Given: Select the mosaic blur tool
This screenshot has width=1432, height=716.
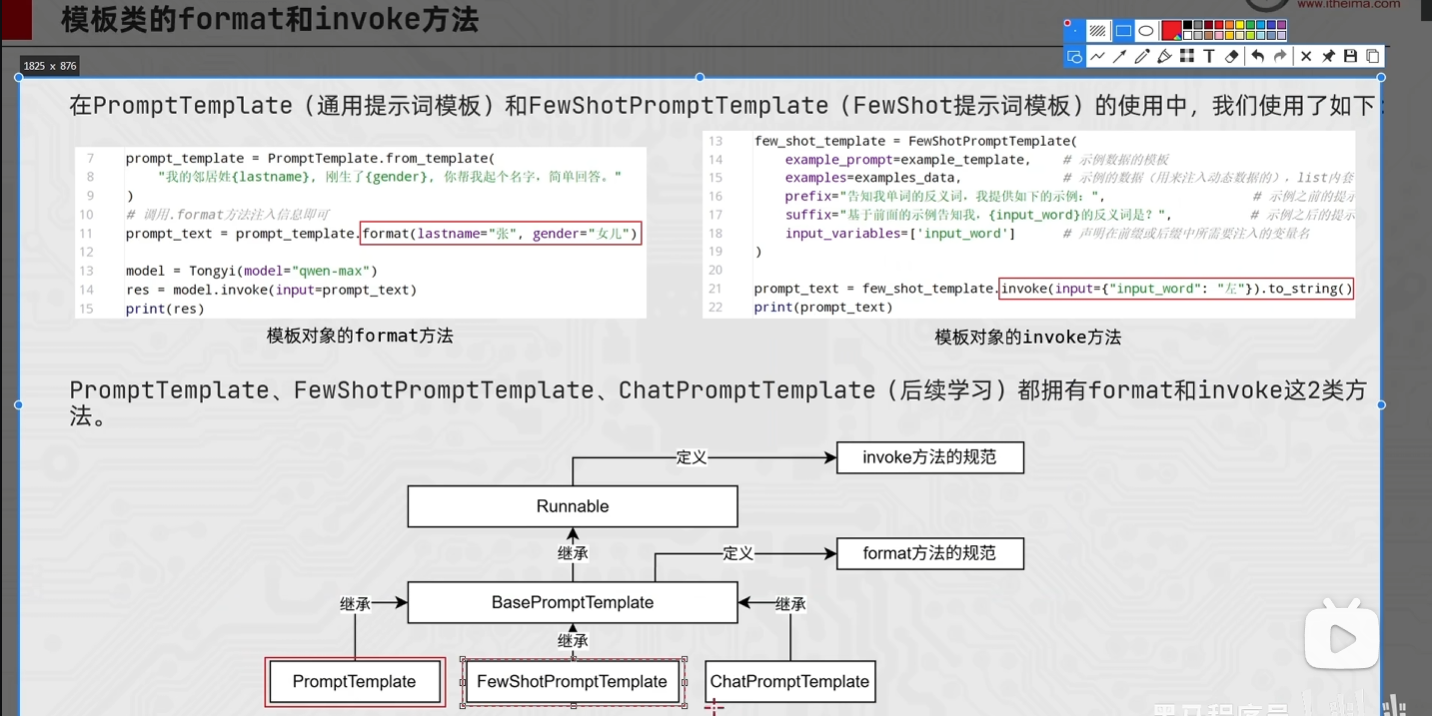Looking at the screenshot, I should tap(1187, 56).
